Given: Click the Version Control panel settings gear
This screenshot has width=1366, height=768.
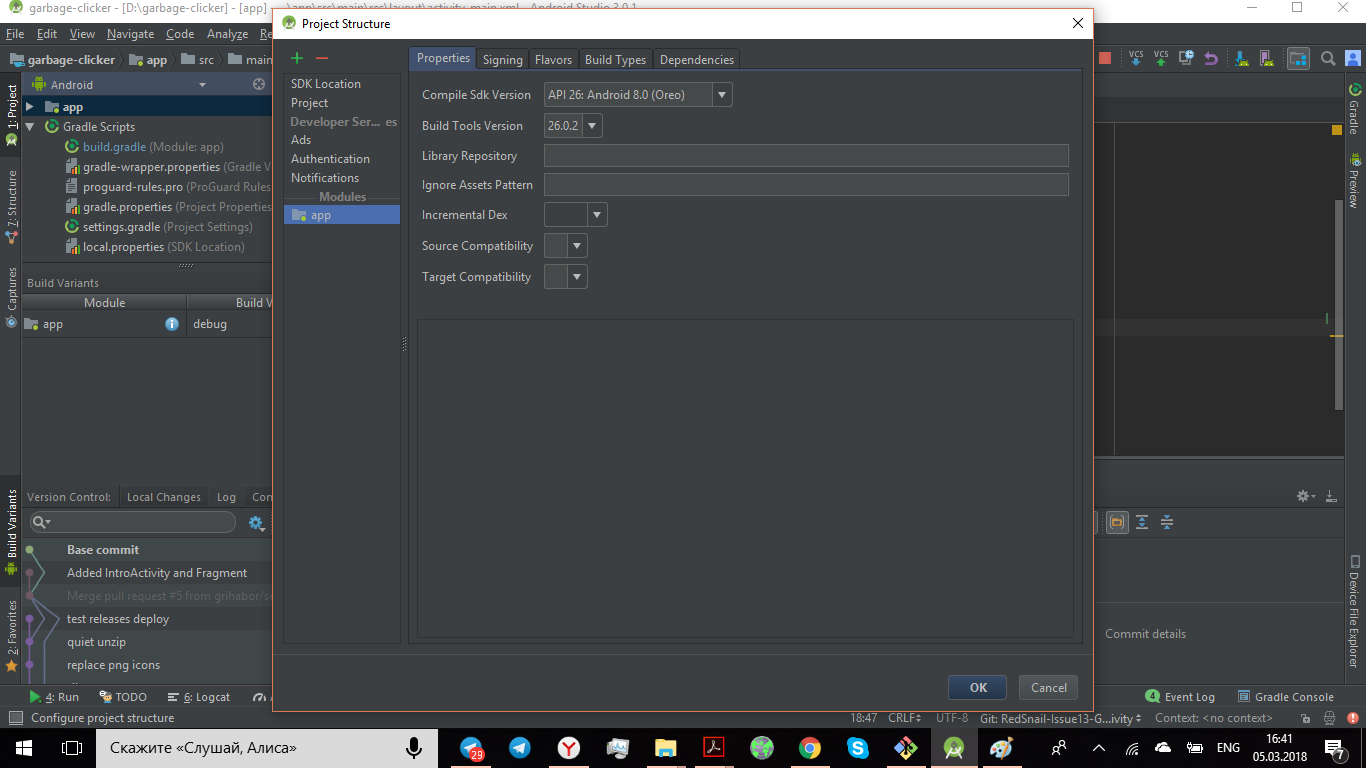Looking at the screenshot, I should (x=1304, y=496).
